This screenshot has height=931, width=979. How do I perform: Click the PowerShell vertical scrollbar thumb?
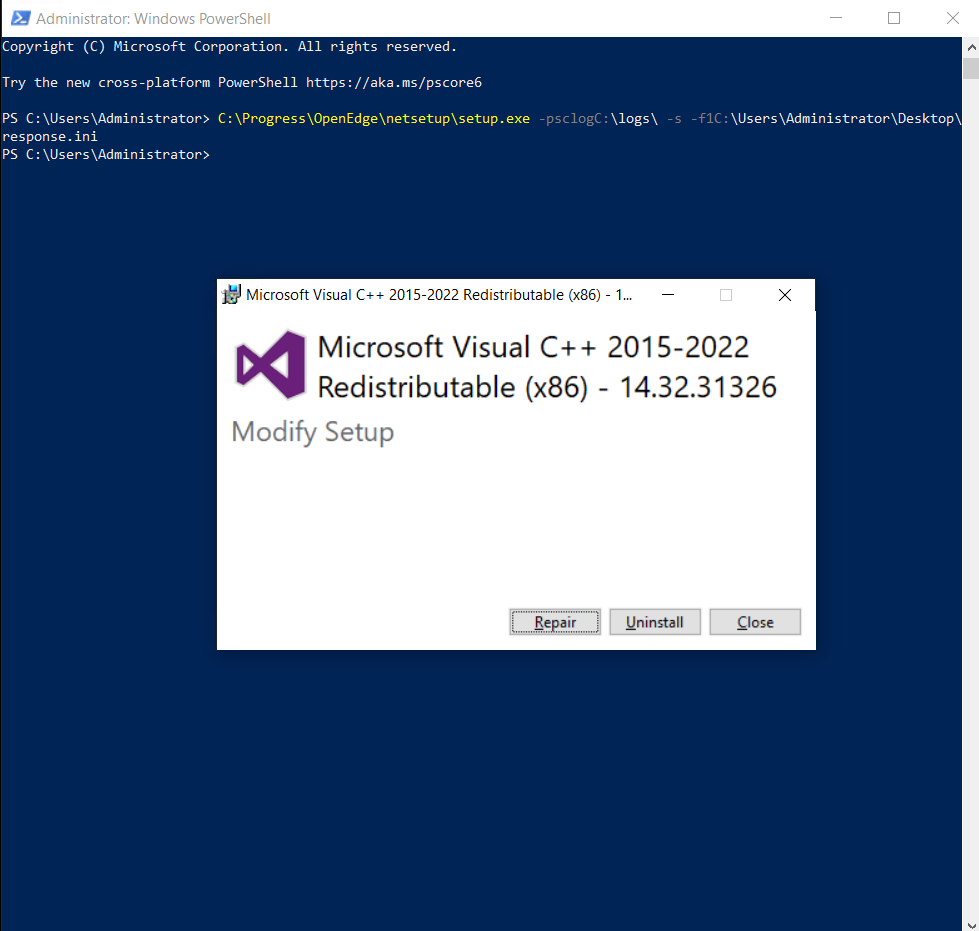click(971, 67)
